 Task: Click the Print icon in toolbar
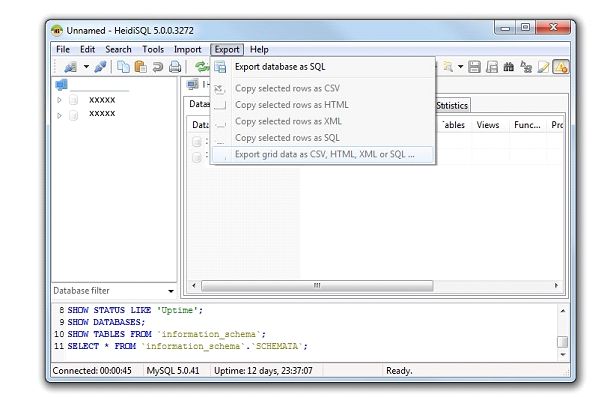[175, 67]
